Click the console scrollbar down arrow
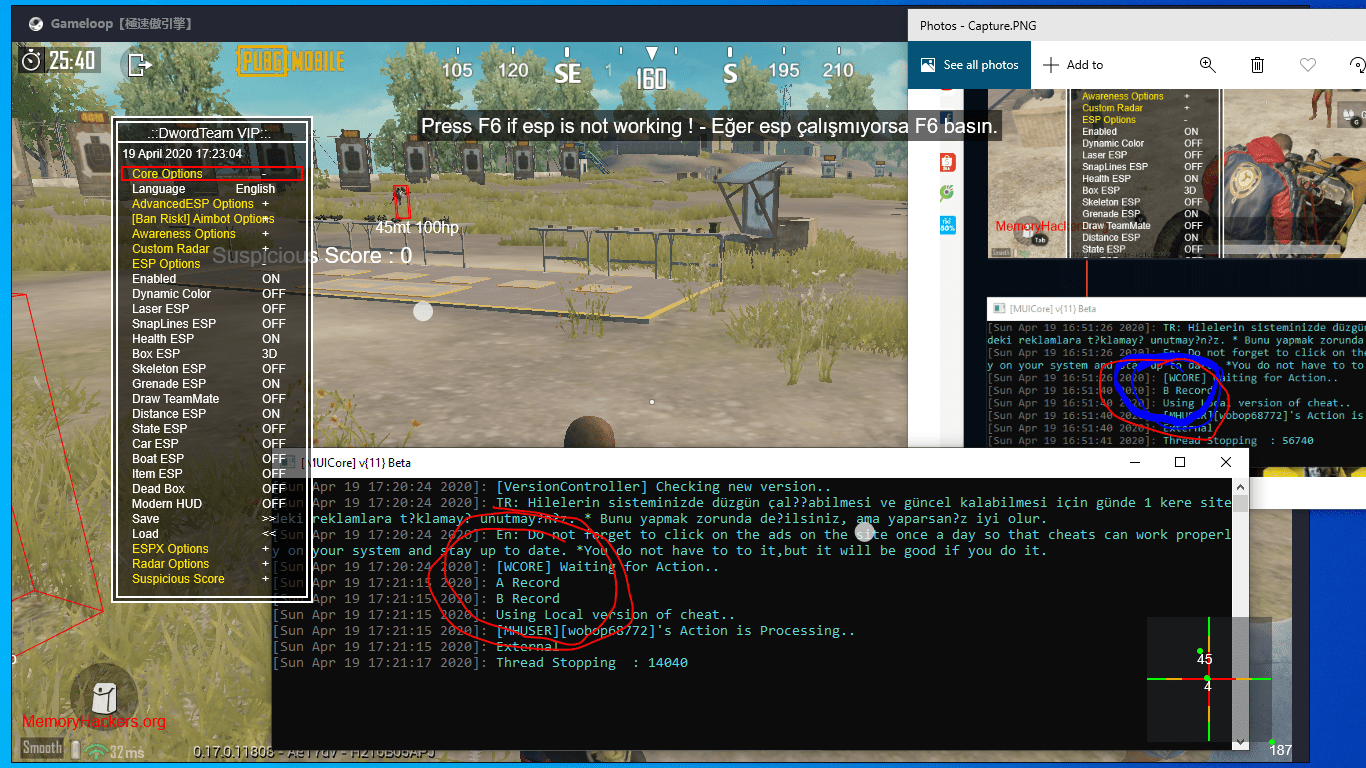Image resolution: width=1366 pixels, height=768 pixels. coord(1240,742)
